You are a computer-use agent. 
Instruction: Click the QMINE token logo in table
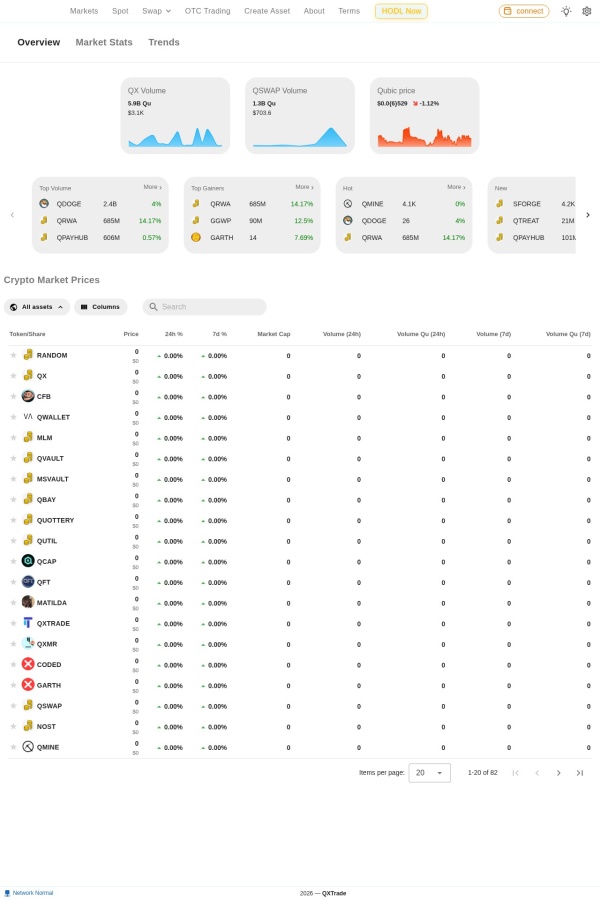coord(28,747)
